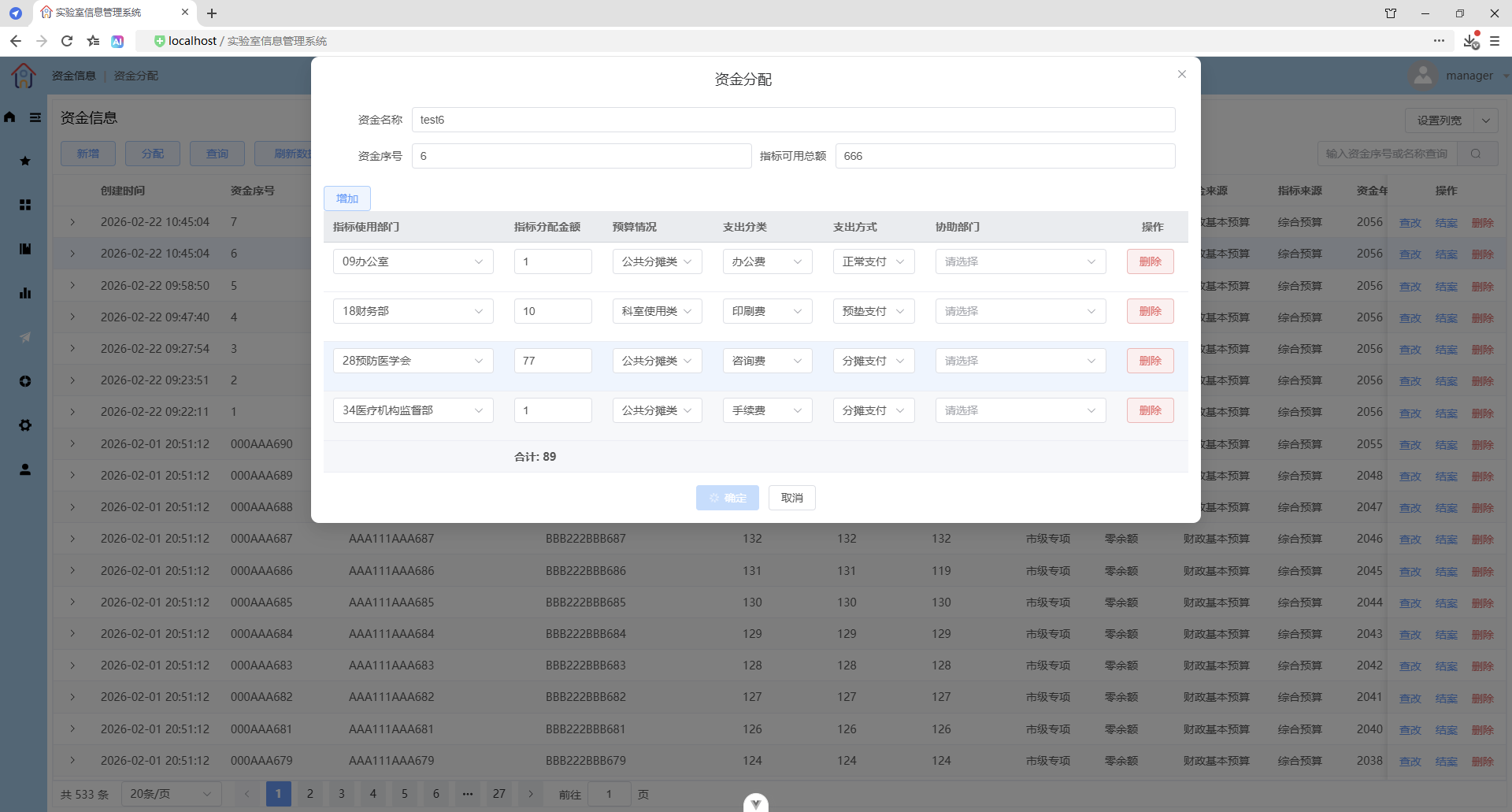Expand the row for 000AAA687
The image size is (1512, 812).
point(72,539)
